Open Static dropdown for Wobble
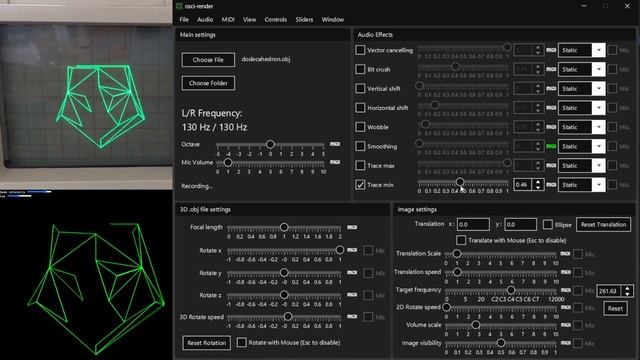 [582, 127]
